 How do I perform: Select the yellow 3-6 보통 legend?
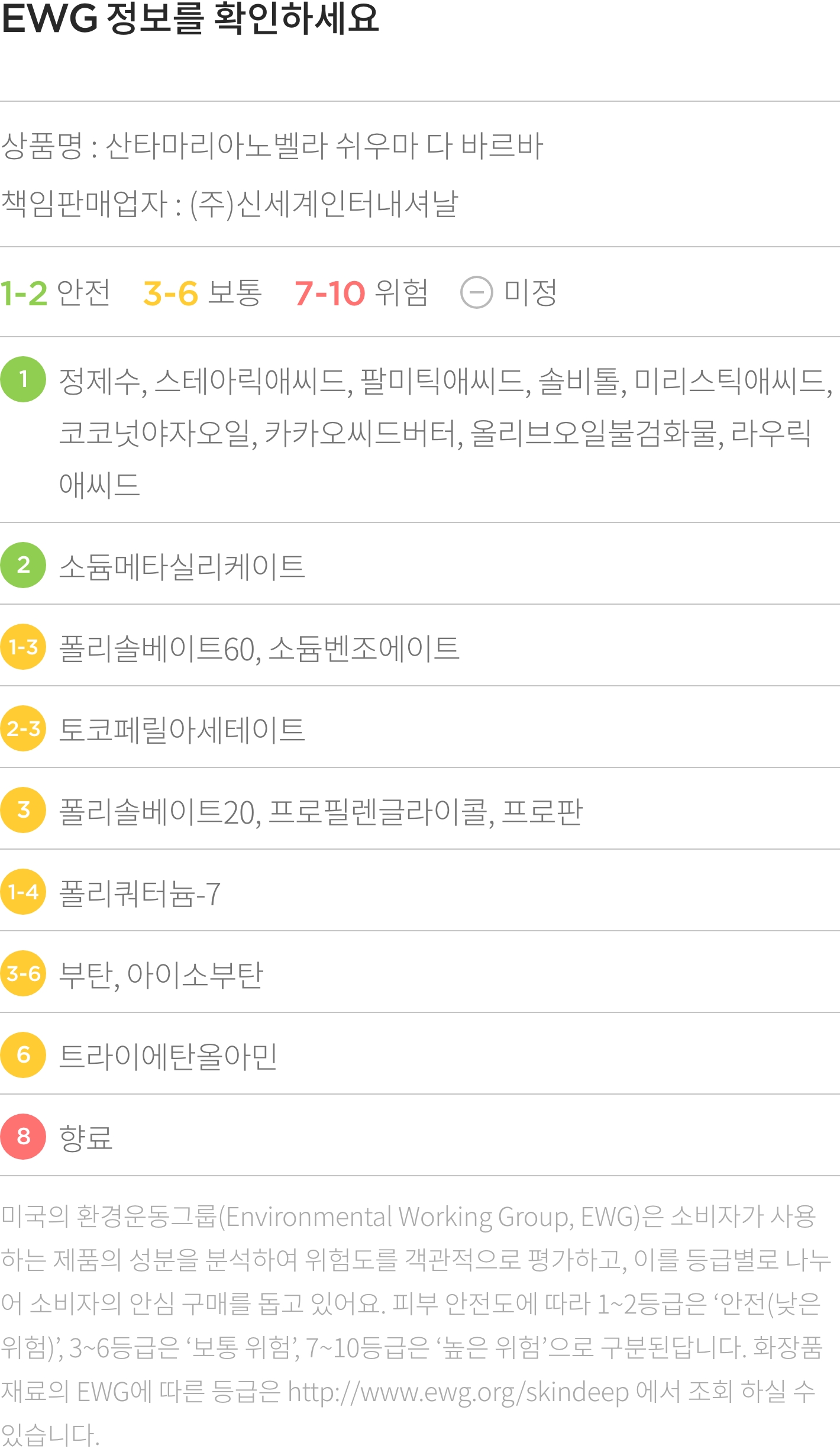pos(203,293)
